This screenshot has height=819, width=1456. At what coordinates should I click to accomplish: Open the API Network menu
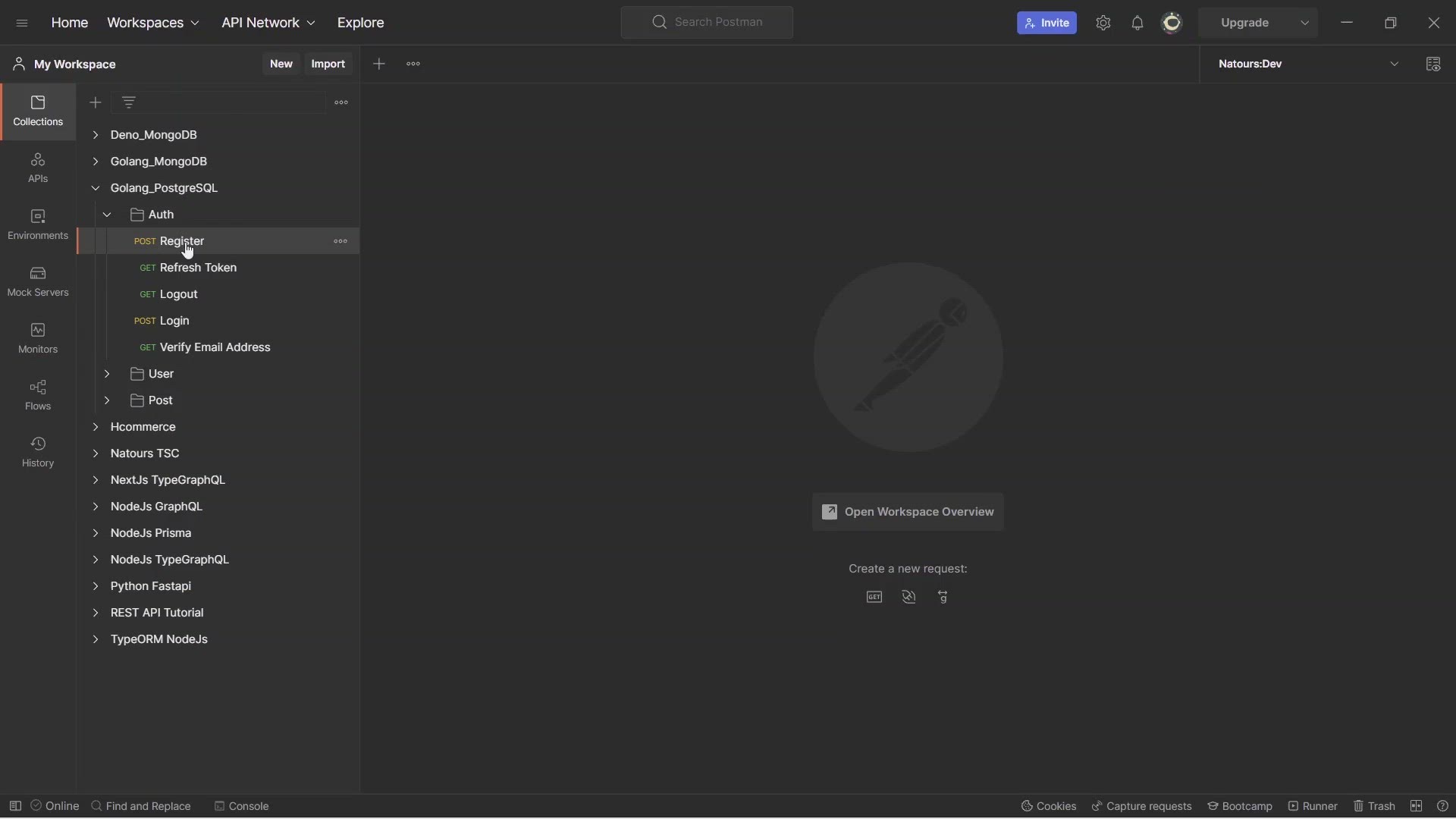click(x=268, y=23)
